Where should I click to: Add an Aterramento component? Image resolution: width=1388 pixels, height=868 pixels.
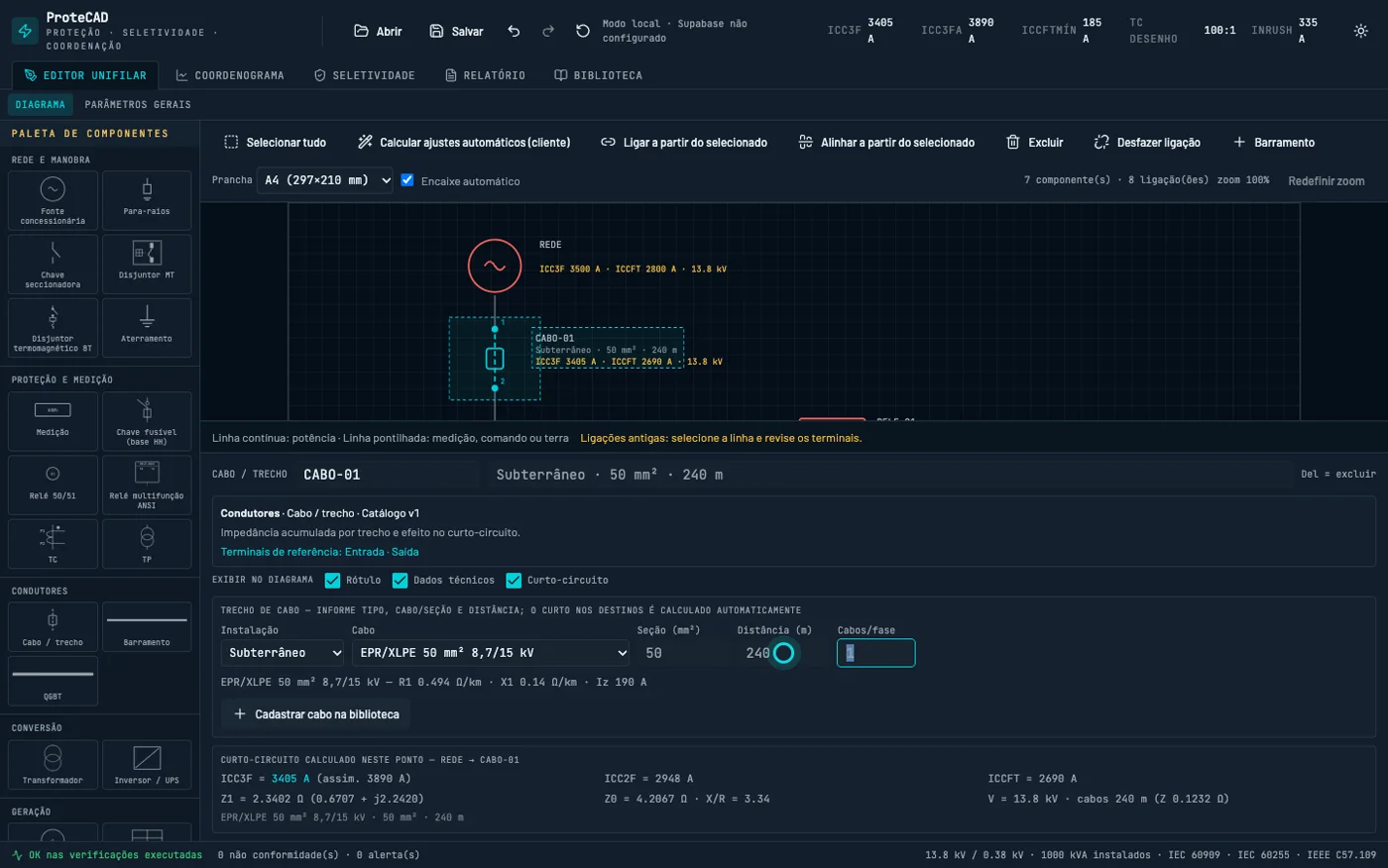tap(147, 328)
